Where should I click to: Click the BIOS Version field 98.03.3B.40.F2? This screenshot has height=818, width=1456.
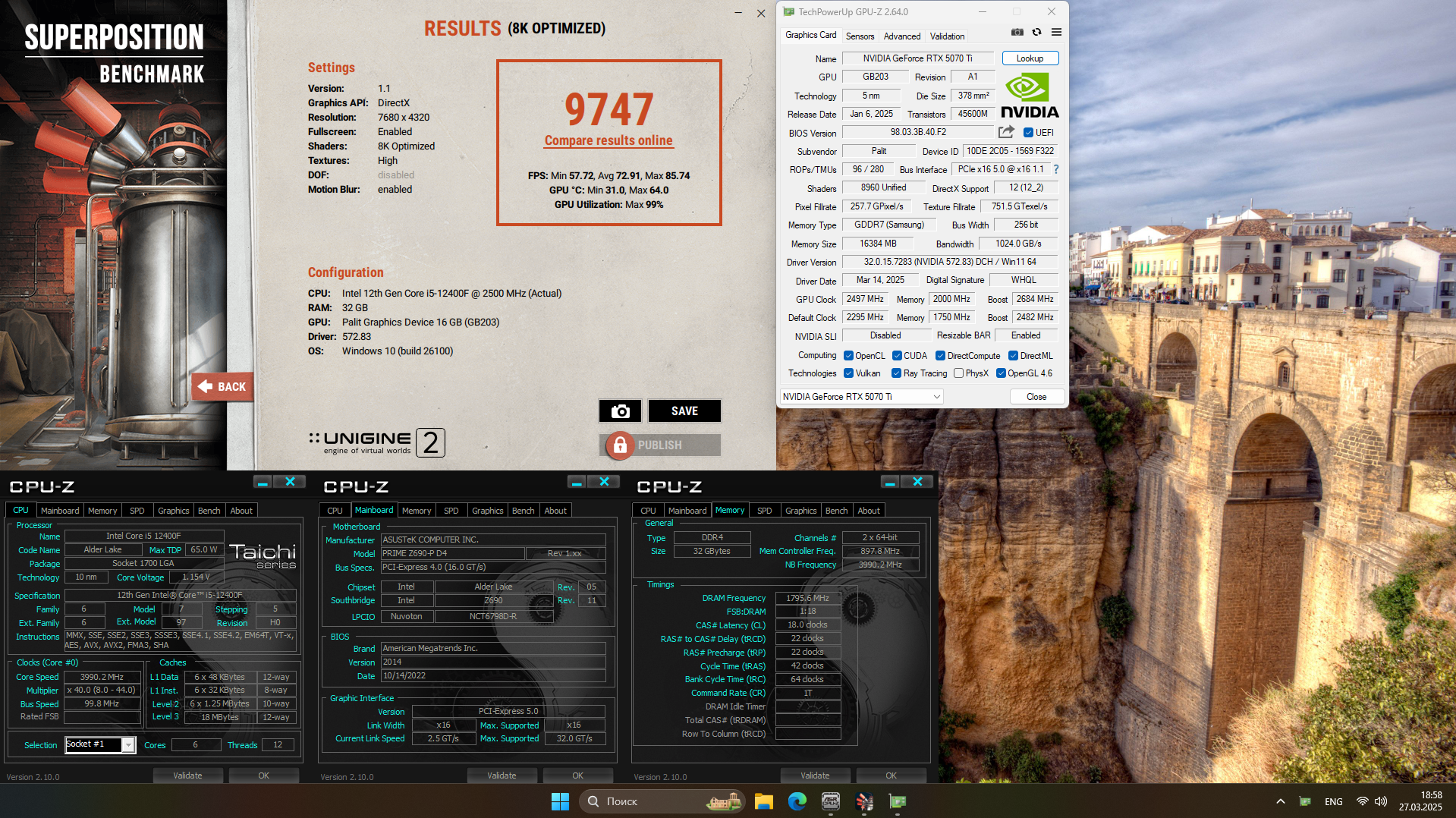point(917,132)
